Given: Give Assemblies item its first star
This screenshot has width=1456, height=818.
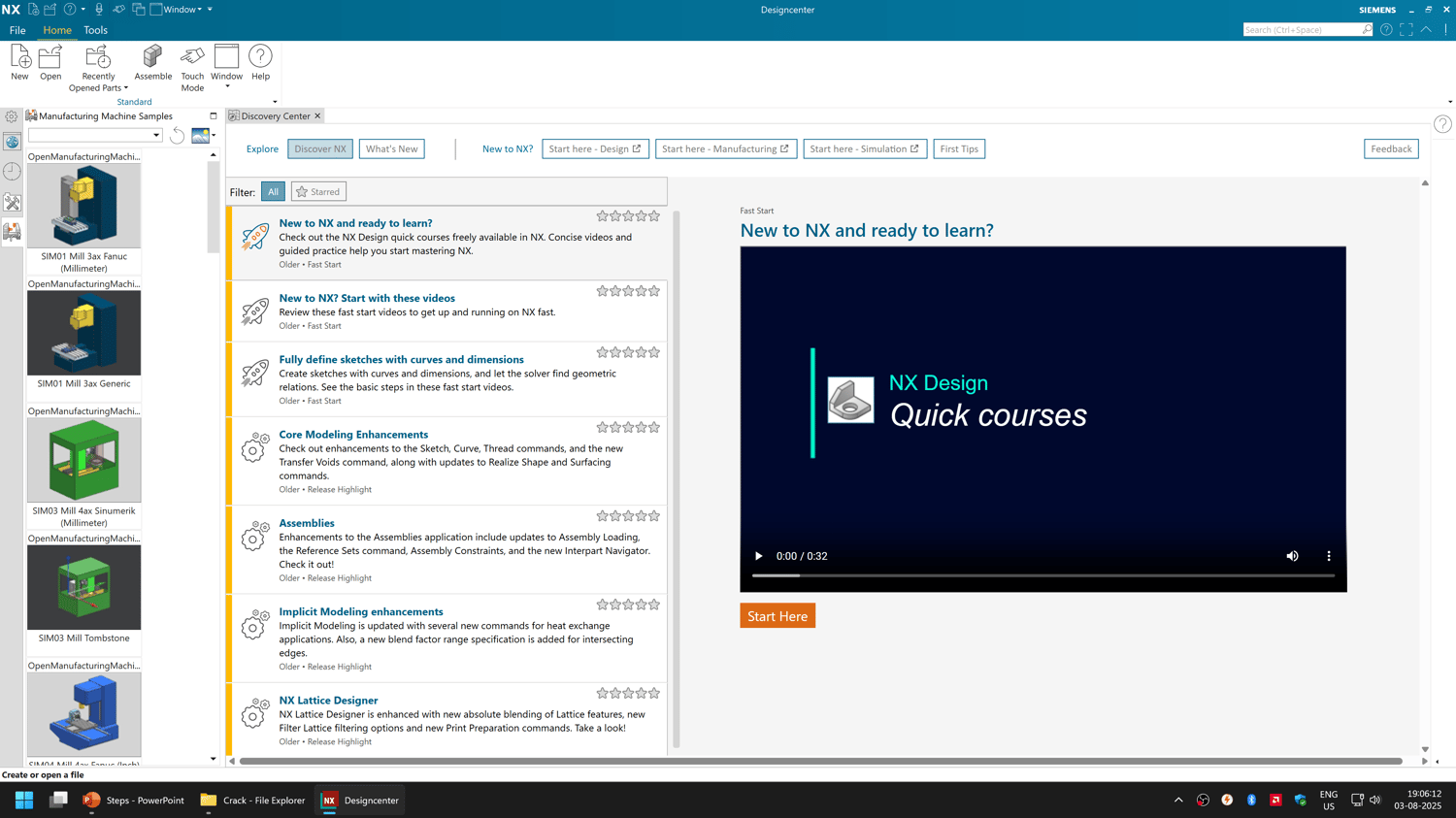Looking at the screenshot, I should tap(602, 516).
